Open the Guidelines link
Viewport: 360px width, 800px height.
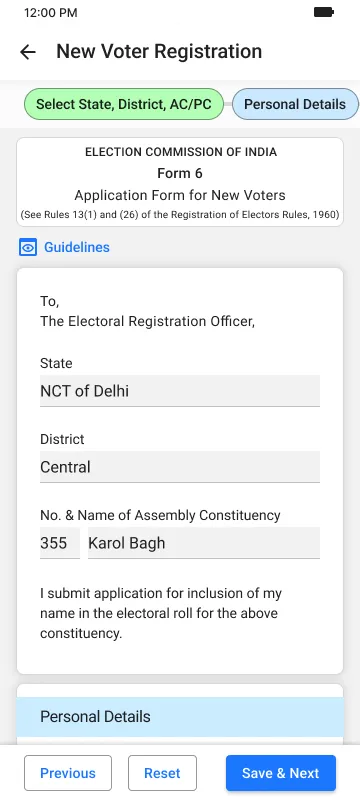77,247
